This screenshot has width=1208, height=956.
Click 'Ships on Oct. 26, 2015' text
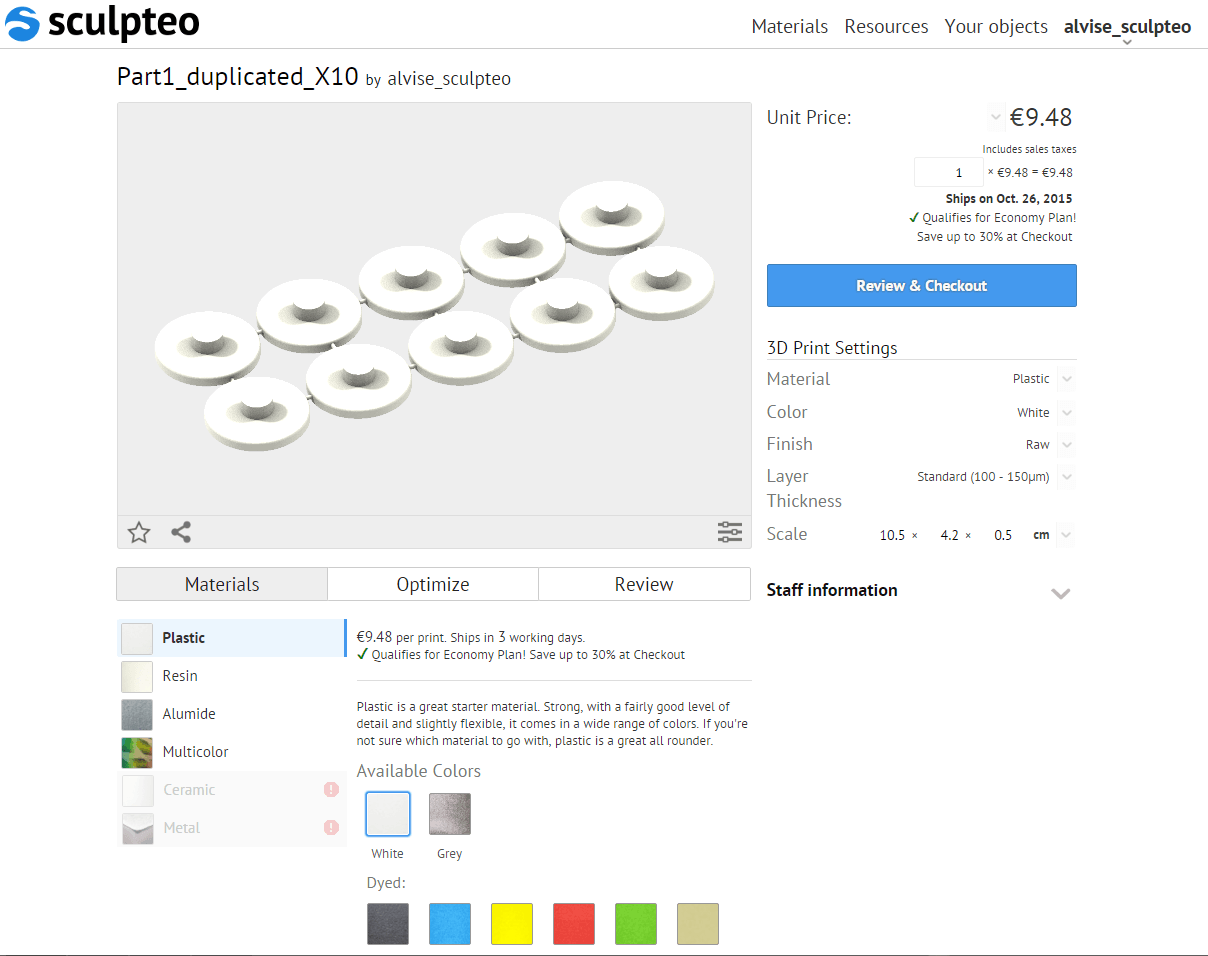1009,199
